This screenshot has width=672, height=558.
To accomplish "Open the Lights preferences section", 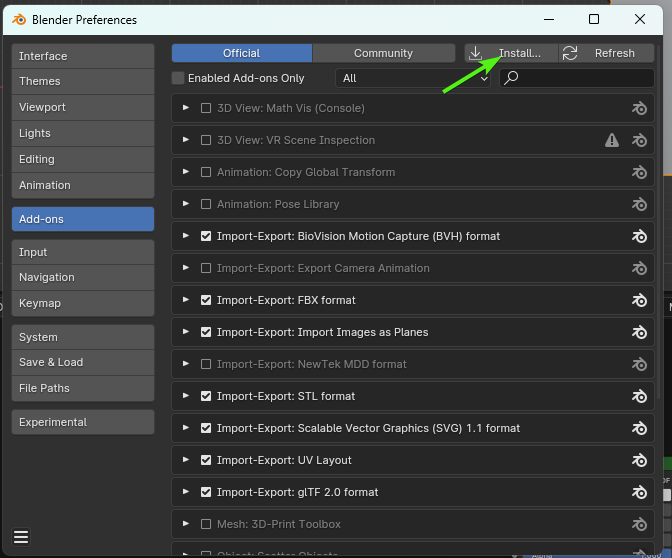I will coord(83,133).
